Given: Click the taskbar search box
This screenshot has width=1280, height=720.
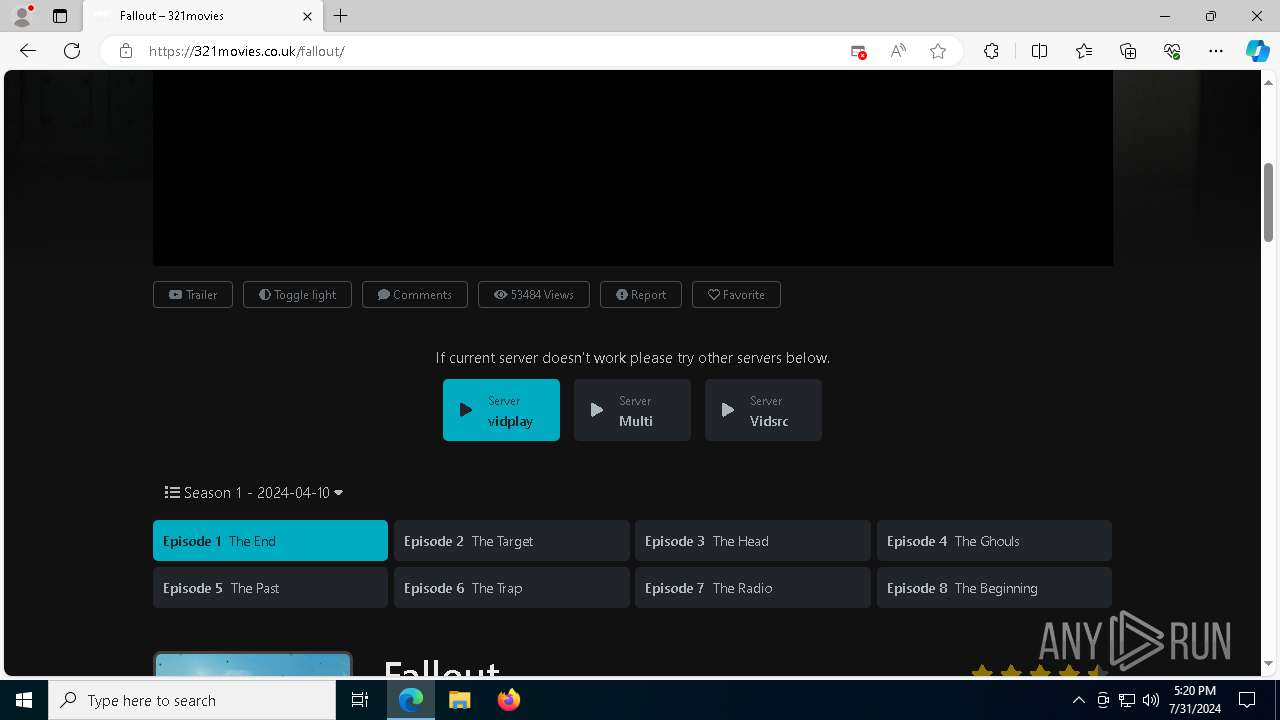Looking at the screenshot, I should coord(192,700).
